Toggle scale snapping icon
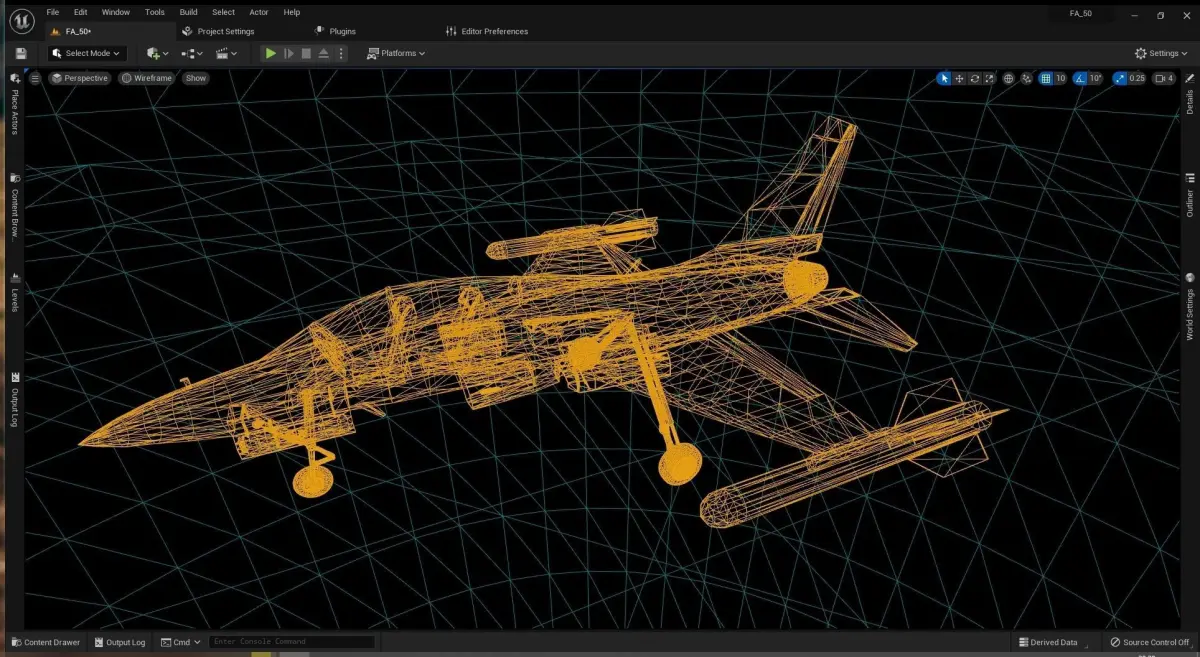The image size is (1200, 657). (1118, 78)
